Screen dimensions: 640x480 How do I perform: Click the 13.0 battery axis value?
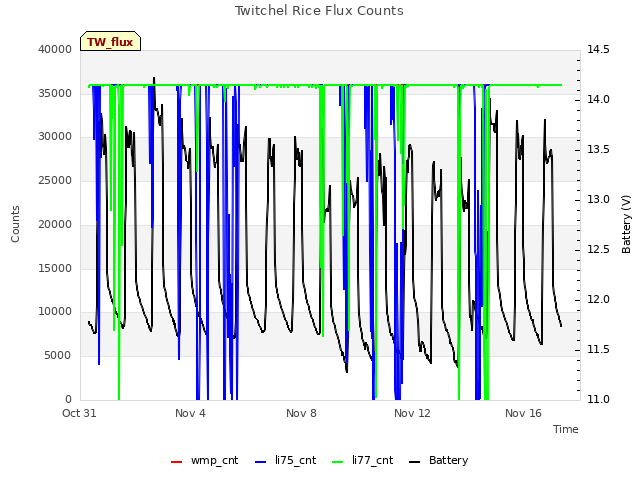[598, 200]
